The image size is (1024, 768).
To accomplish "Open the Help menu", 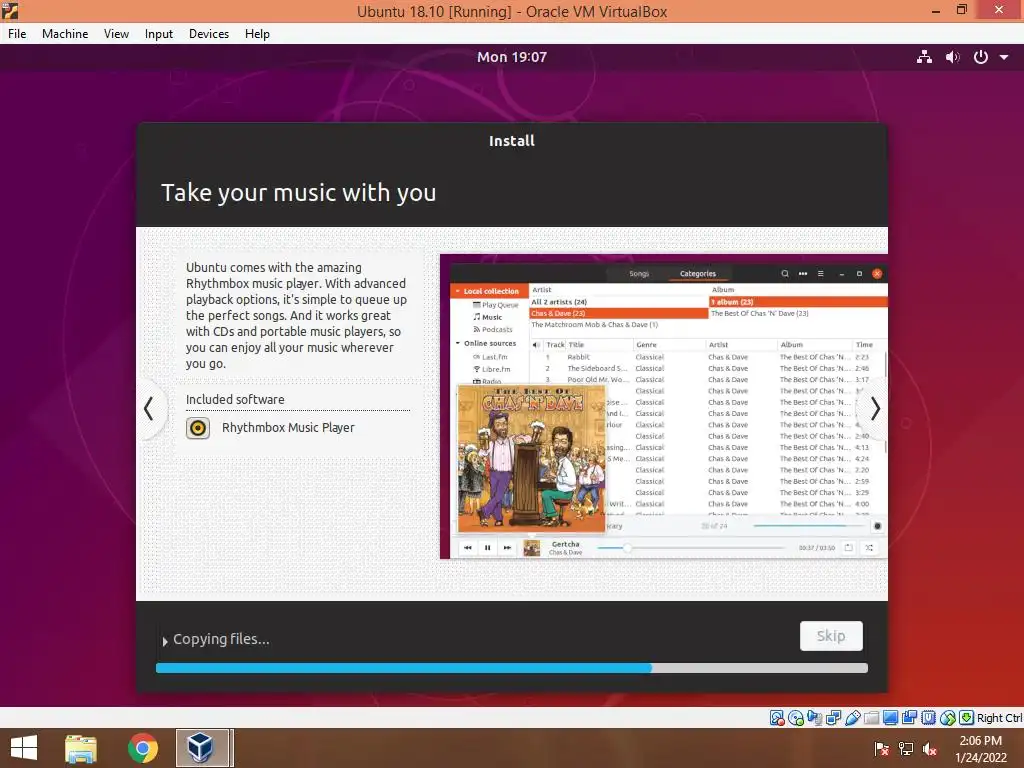I will (x=257, y=34).
